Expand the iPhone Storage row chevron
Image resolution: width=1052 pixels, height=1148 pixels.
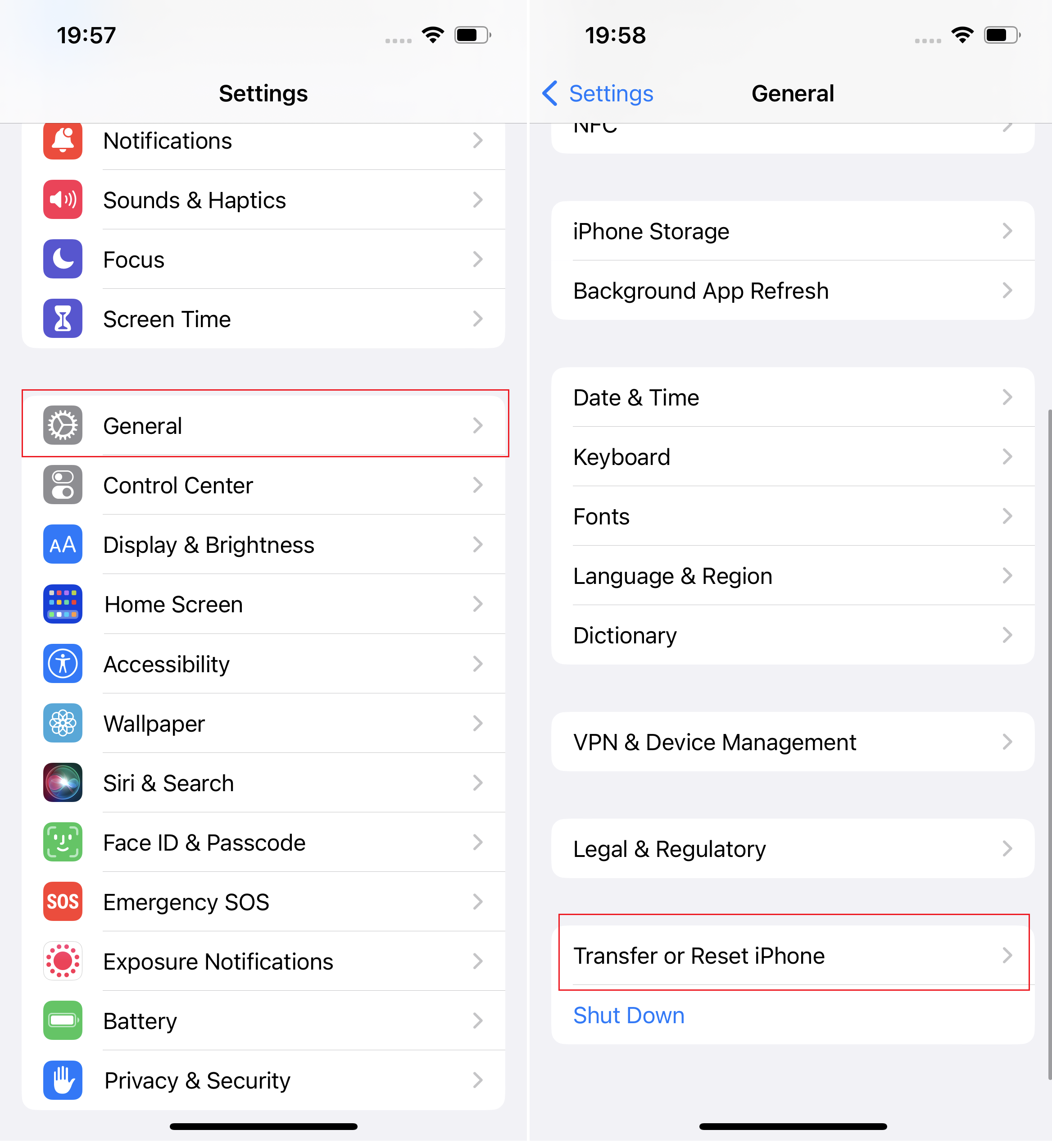1007,231
